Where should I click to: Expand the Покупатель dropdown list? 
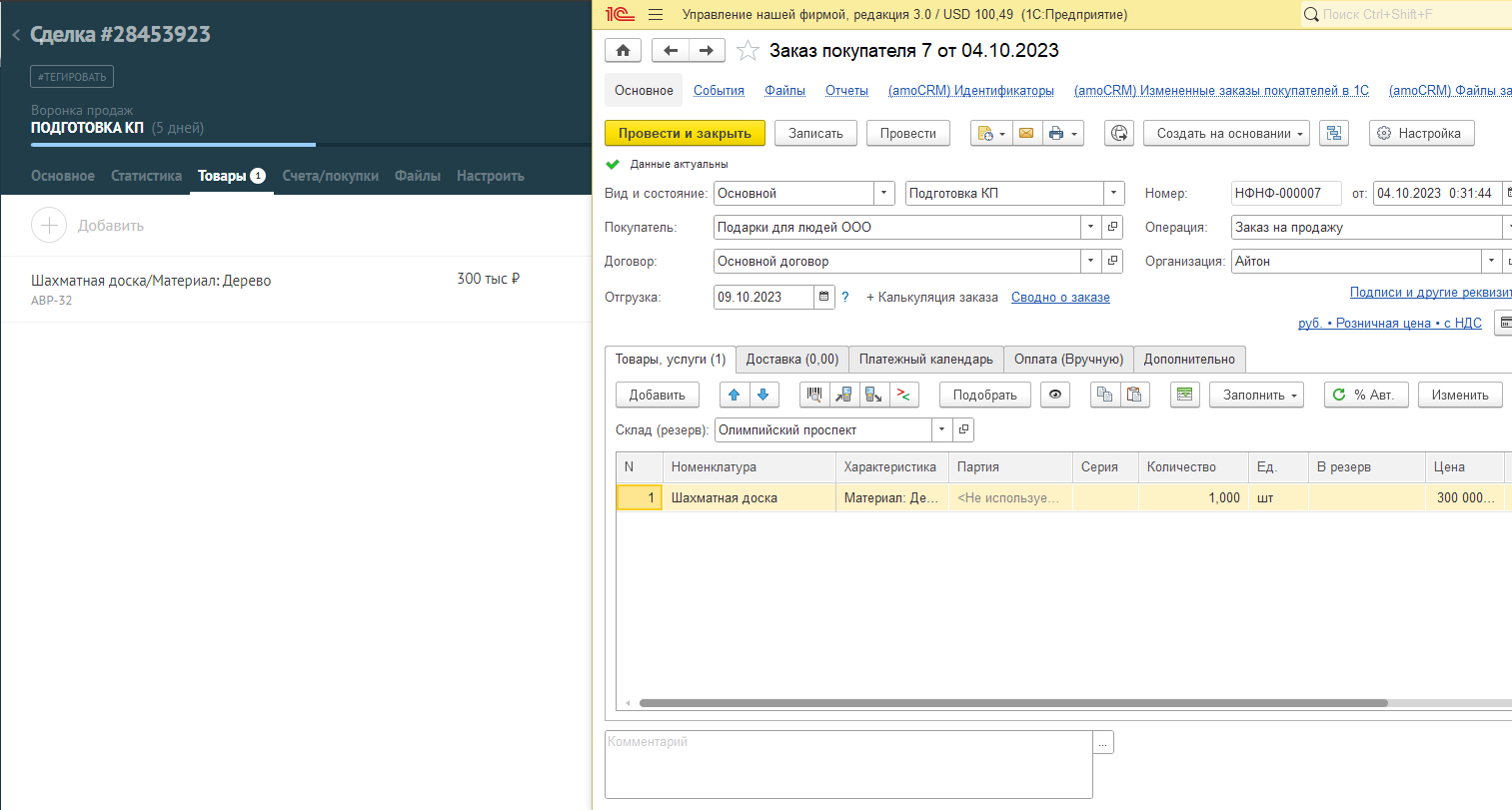(x=1090, y=228)
